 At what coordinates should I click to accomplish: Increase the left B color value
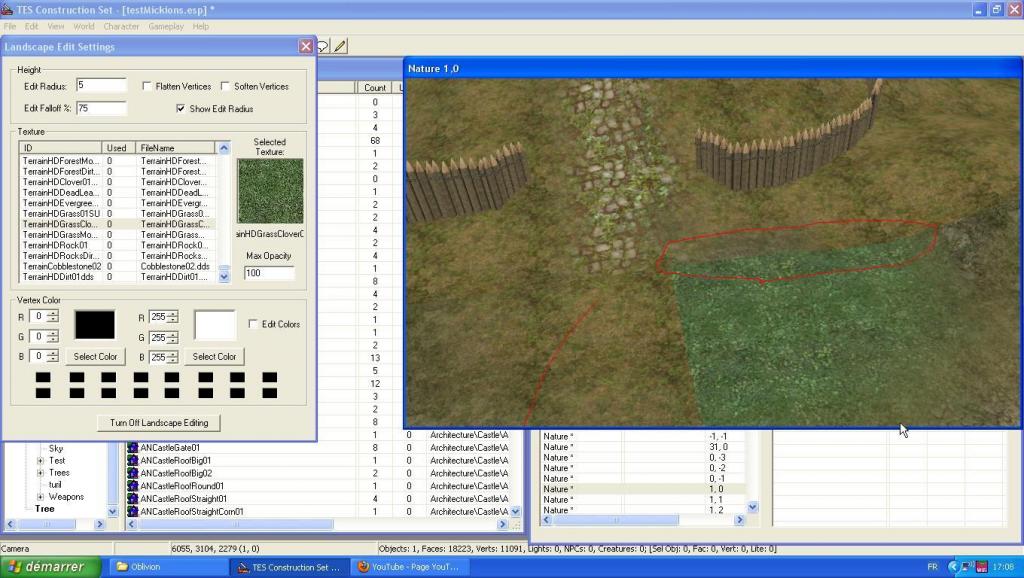(53, 353)
